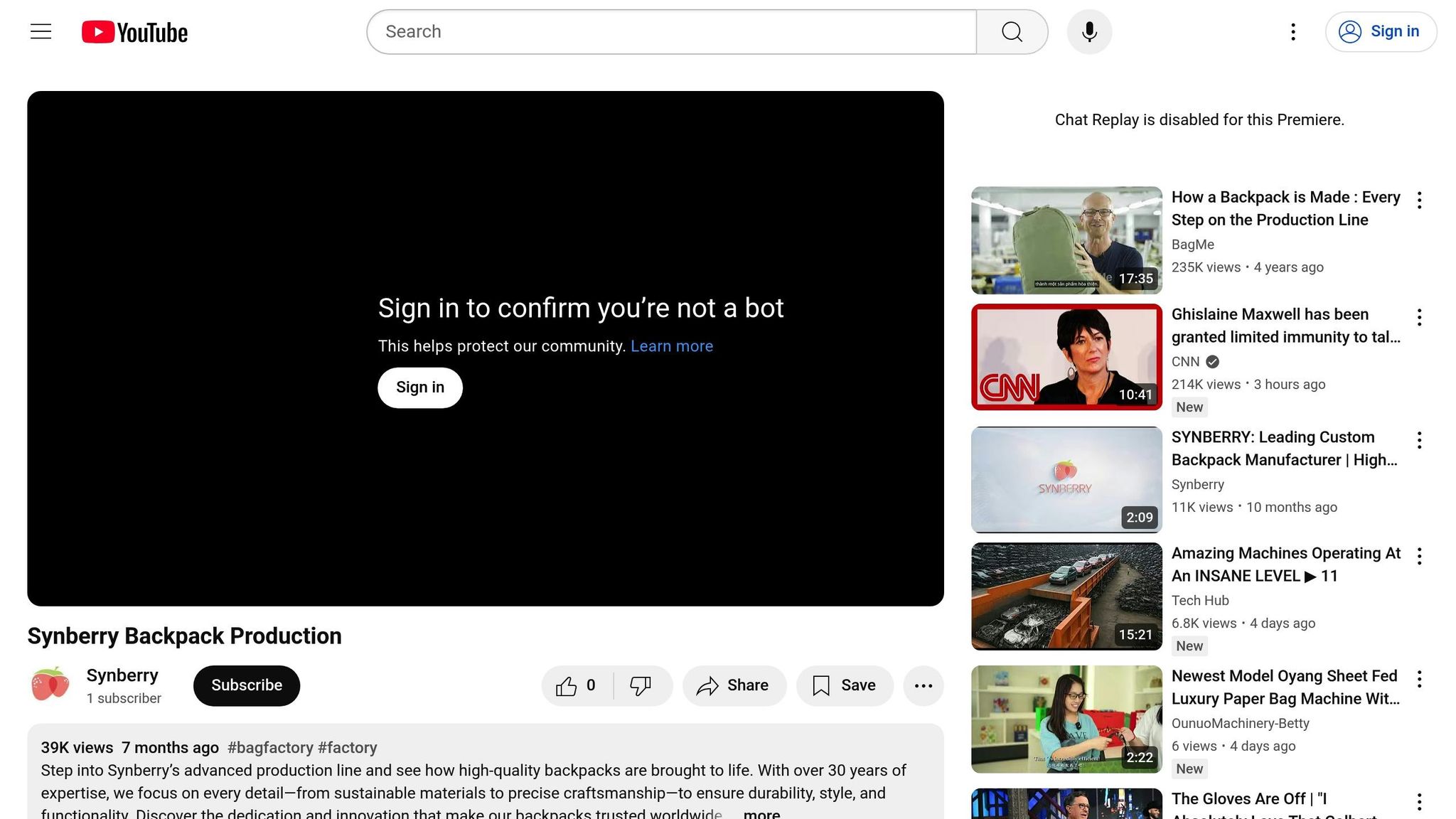Visit Tech Hub channel
Screen dimensions: 1456x819
[x=1200, y=601]
